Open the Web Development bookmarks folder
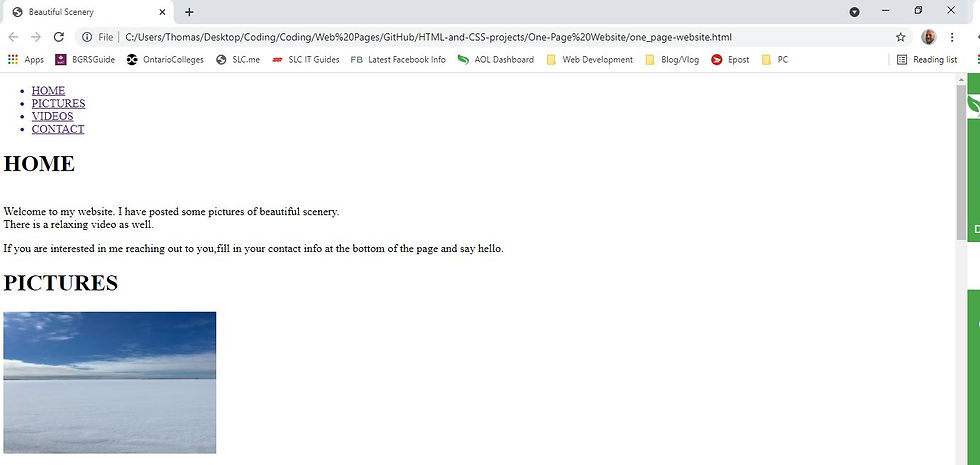 point(589,59)
